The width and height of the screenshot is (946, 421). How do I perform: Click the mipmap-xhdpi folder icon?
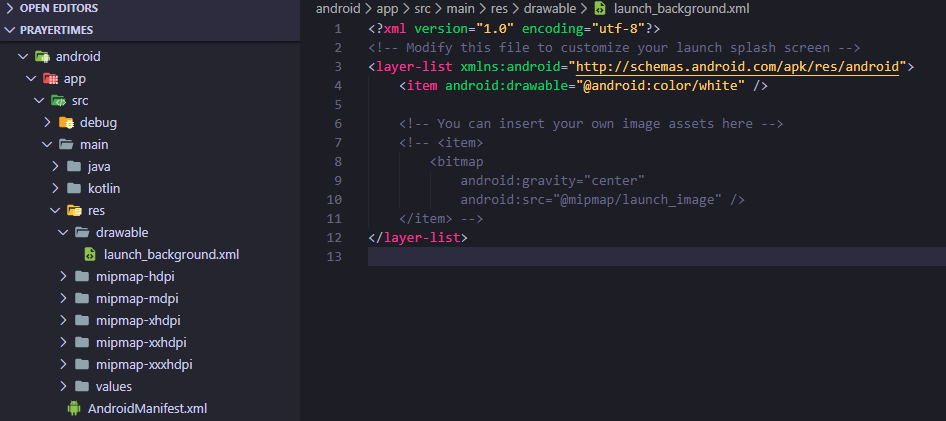pyautogui.click(x=82, y=320)
